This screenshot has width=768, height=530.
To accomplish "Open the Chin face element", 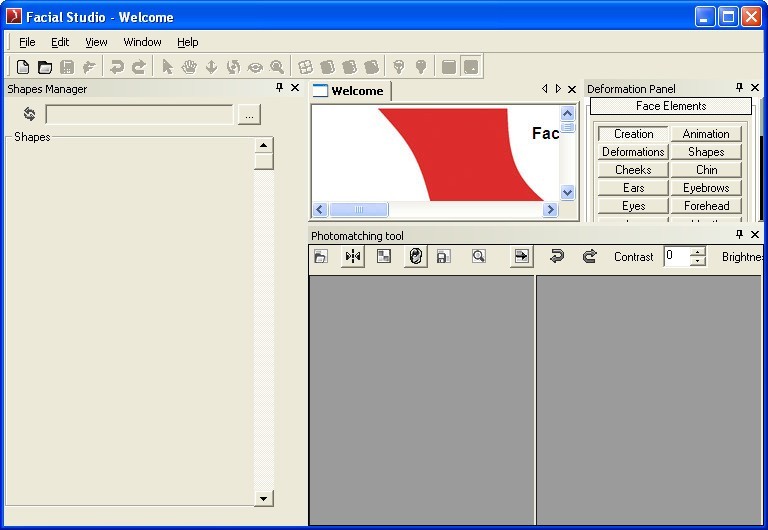I will coord(706,170).
